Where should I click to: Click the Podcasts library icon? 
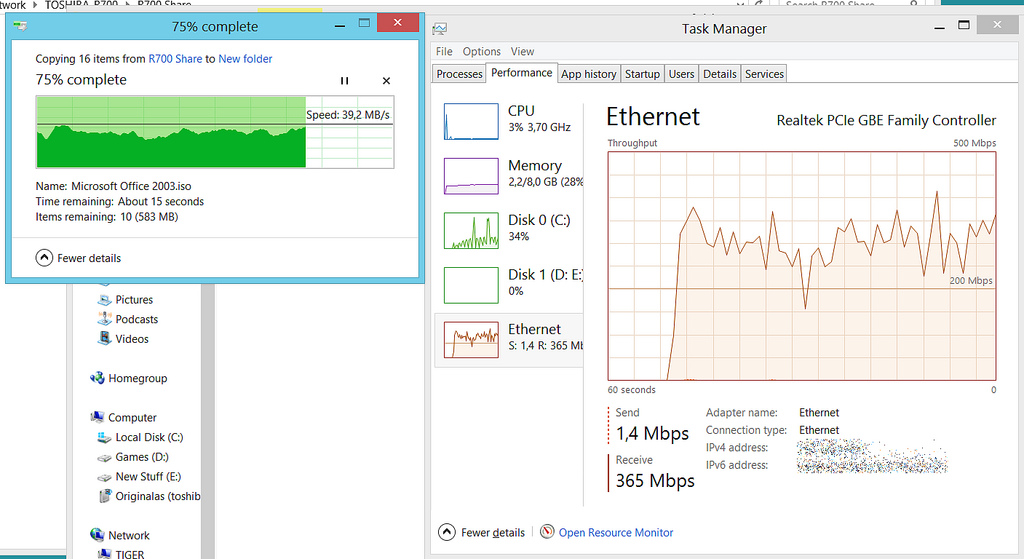pos(104,319)
